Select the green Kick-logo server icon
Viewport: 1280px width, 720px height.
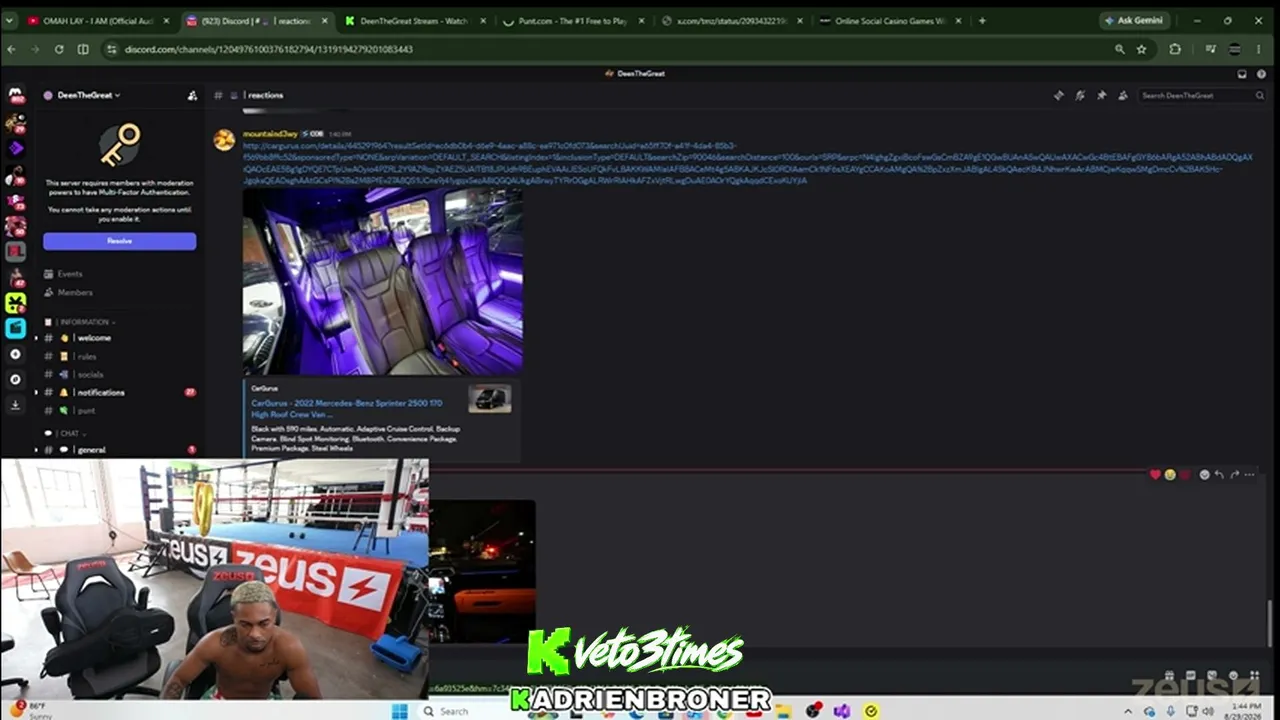point(15,303)
